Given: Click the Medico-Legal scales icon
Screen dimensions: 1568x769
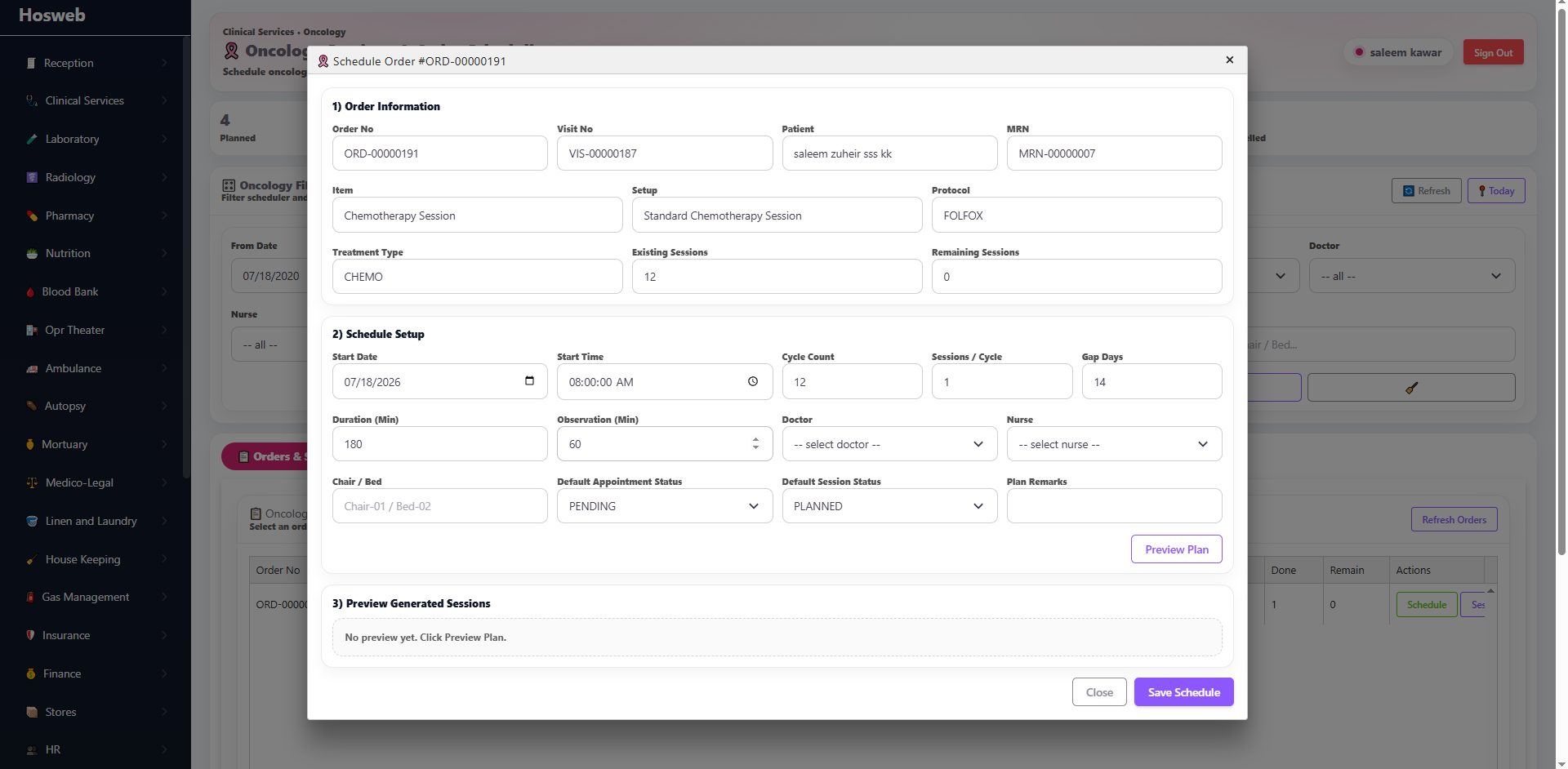Looking at the screenshot, I should [32, 482].
